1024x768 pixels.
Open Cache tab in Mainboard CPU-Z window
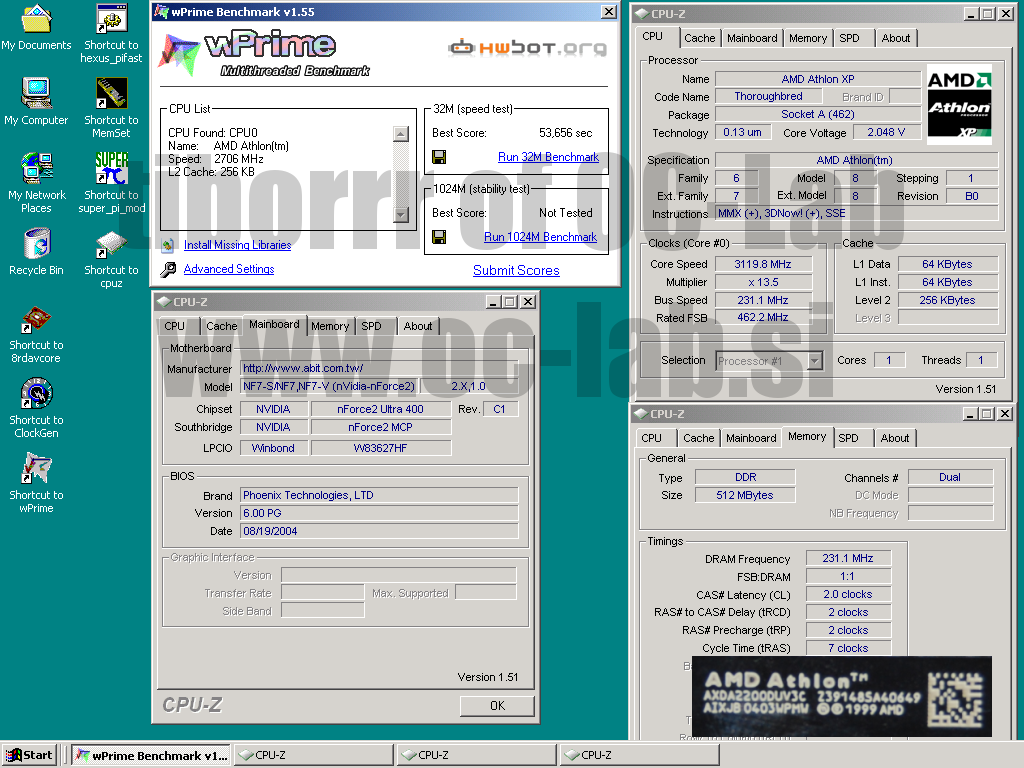click(222, 326)
